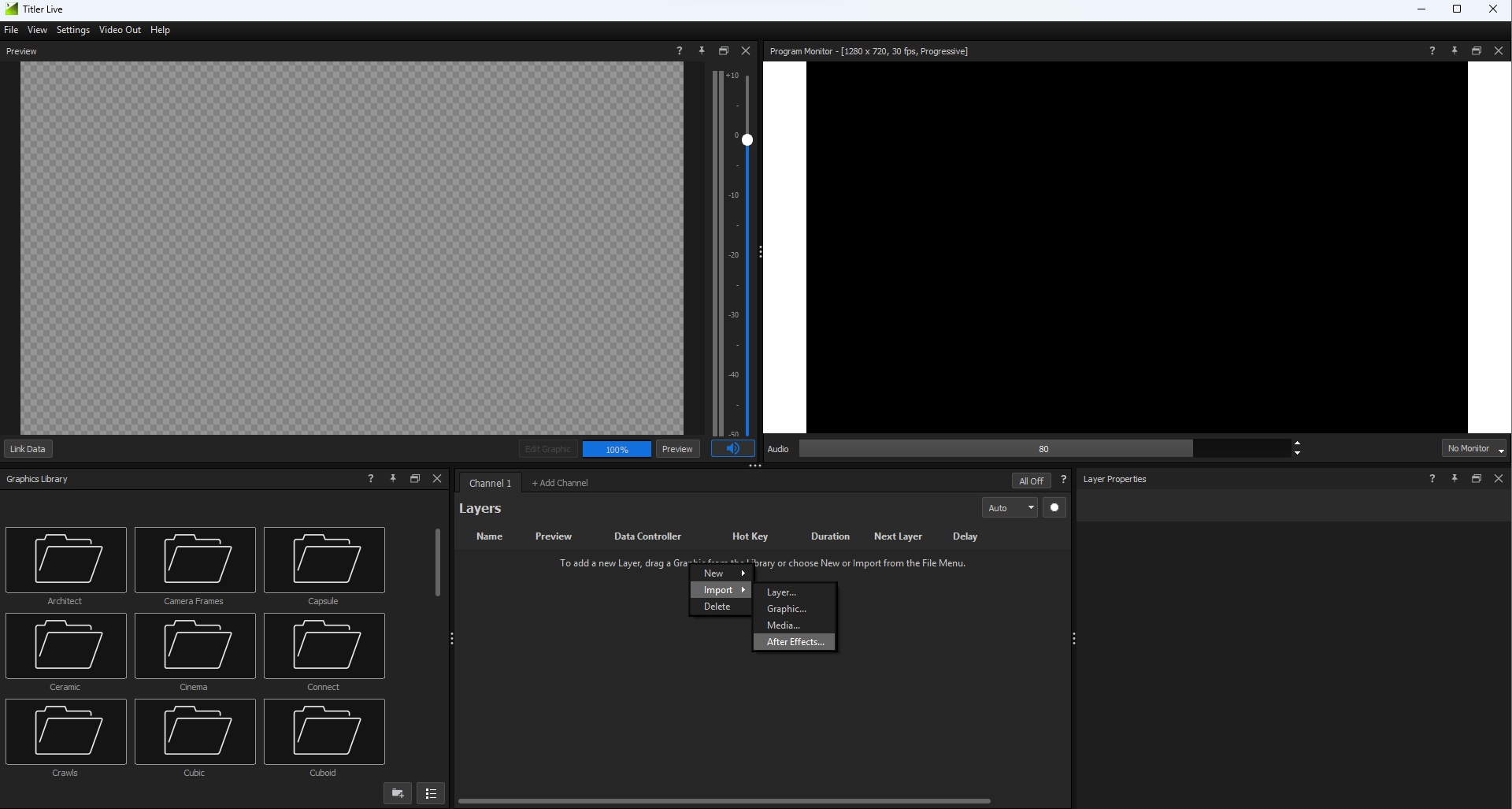Close the Preview panel

746,50
